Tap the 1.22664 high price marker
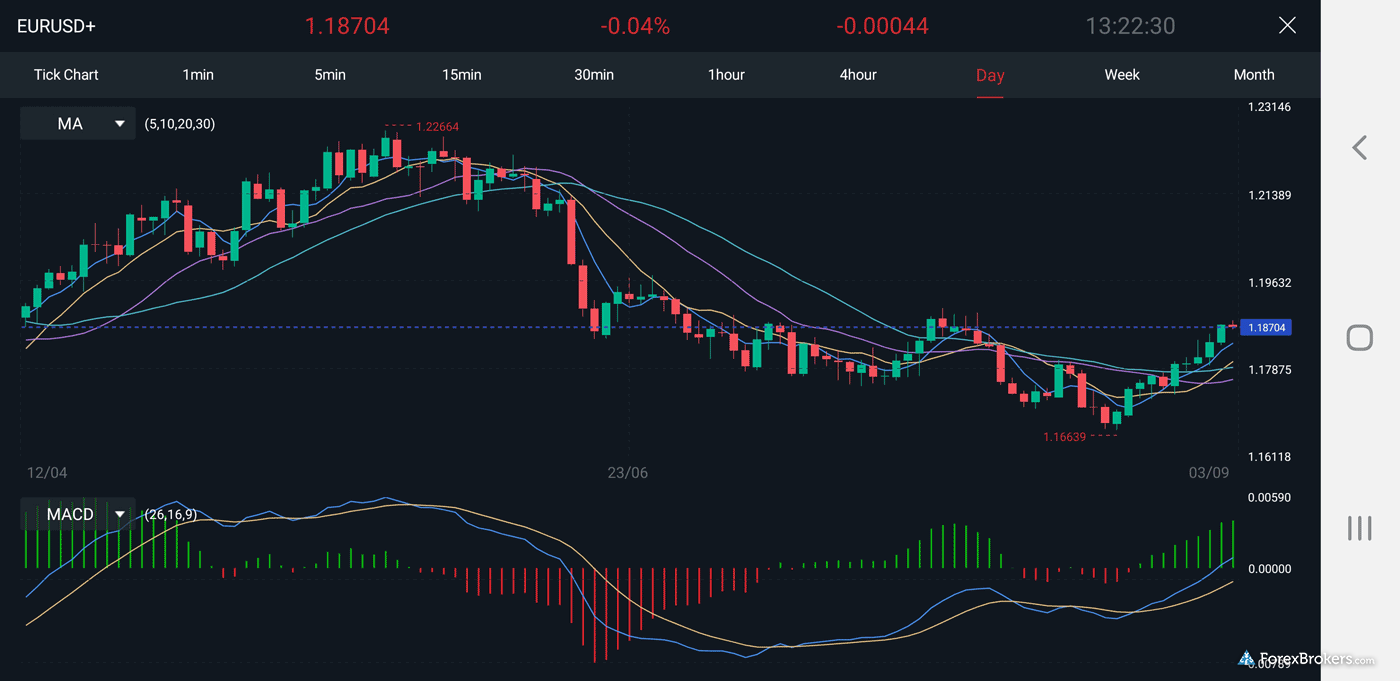Viewport: 1400px width, 681px height. [x=438, y=127]
